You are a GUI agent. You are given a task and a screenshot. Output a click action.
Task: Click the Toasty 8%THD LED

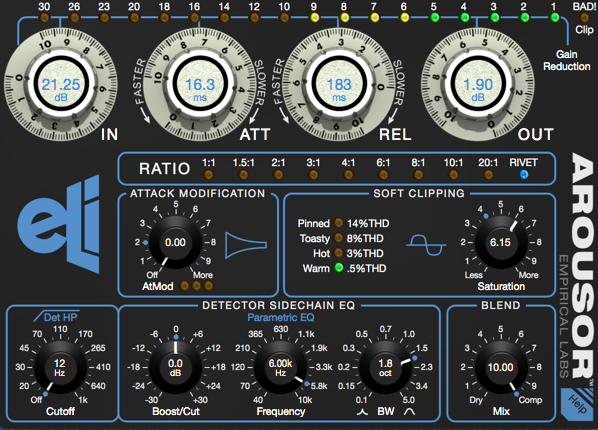pos(338,238)
